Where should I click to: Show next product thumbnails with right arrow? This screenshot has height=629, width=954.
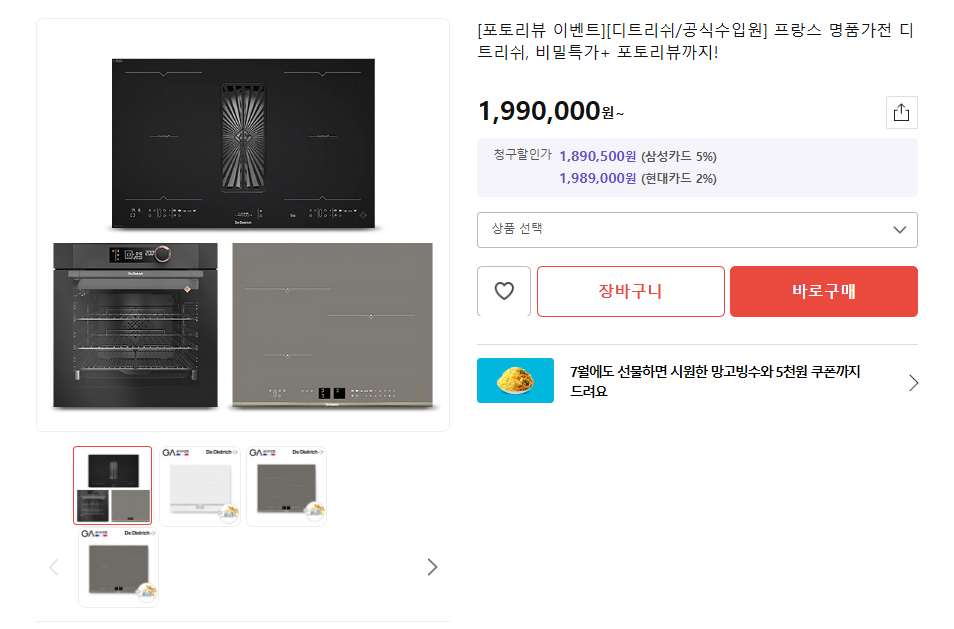[x=432, y=567]
